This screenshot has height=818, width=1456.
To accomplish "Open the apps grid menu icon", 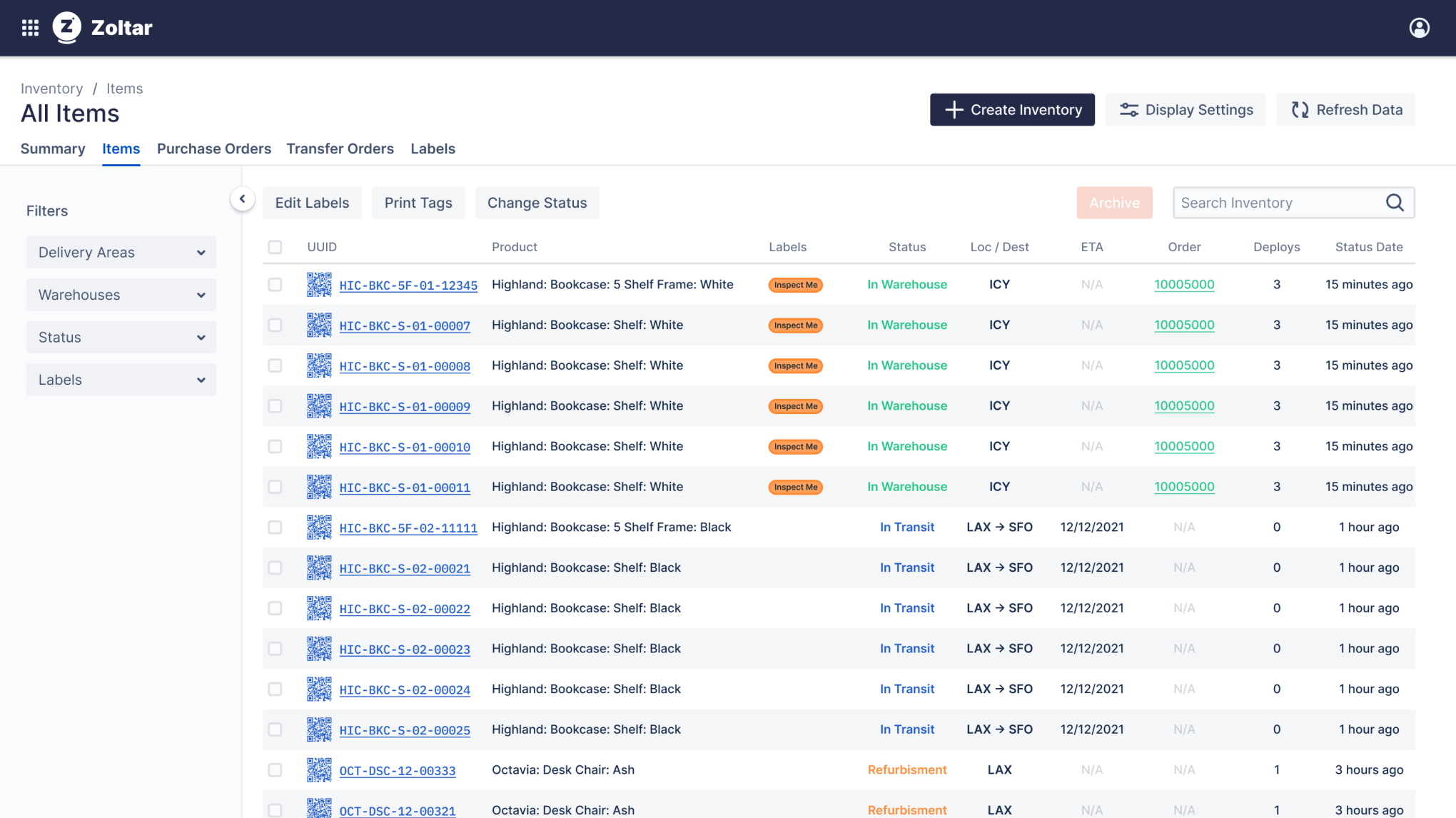I will coord(30,28).
